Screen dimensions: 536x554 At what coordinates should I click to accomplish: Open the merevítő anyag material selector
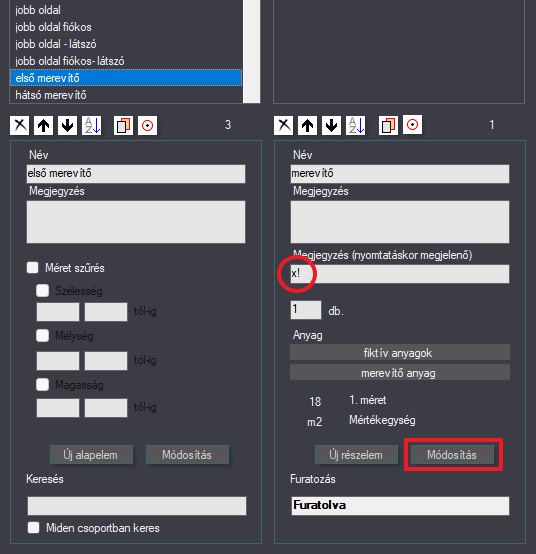click(400, 373)
